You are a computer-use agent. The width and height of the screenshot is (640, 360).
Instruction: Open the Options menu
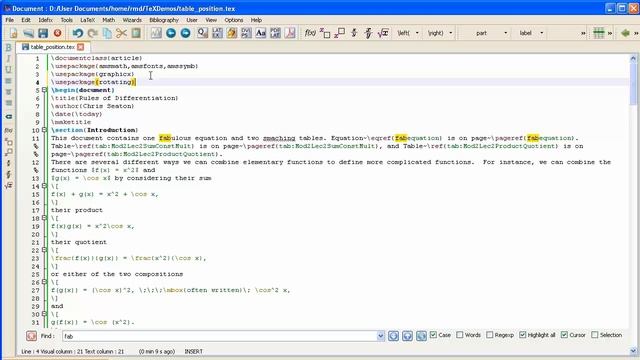pyautogui.click(x=233, y=20)
